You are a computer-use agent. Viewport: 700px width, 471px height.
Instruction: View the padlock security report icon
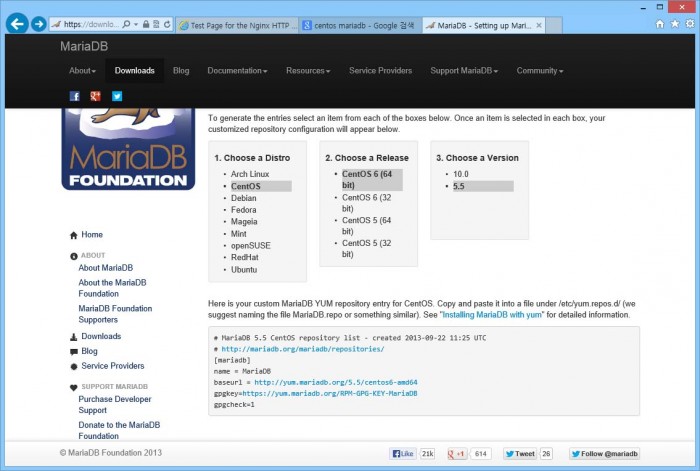[146, 24]
